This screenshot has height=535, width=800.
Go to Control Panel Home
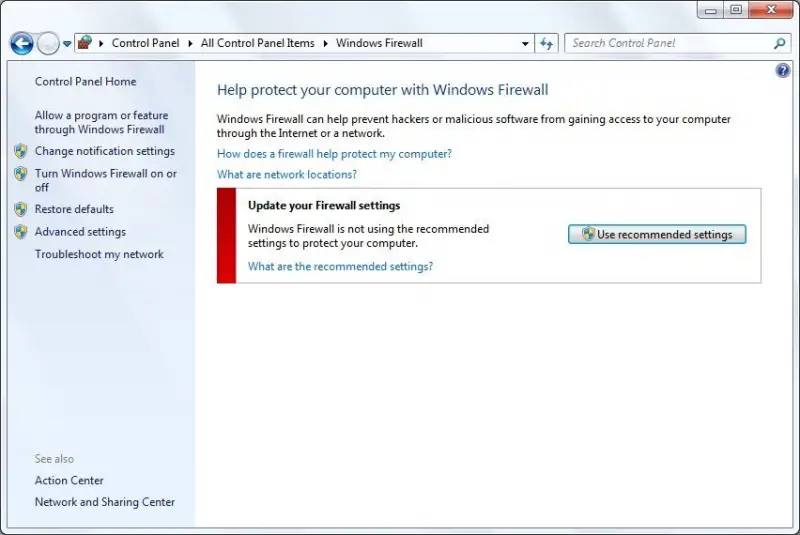coord(86,82)
